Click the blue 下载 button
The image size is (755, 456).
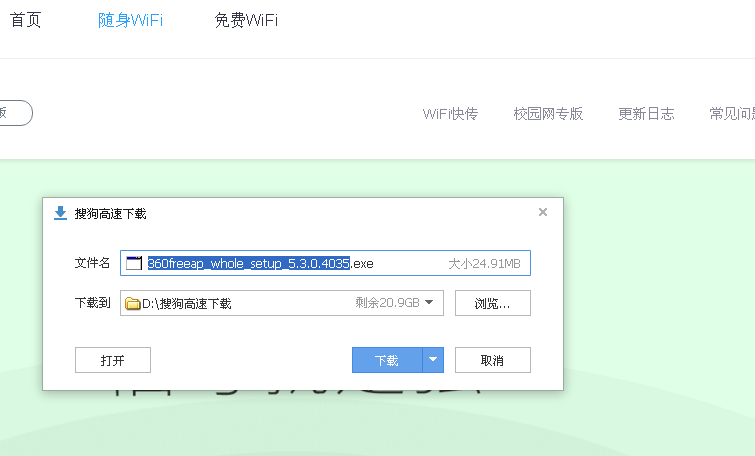(x=387, y=360)
